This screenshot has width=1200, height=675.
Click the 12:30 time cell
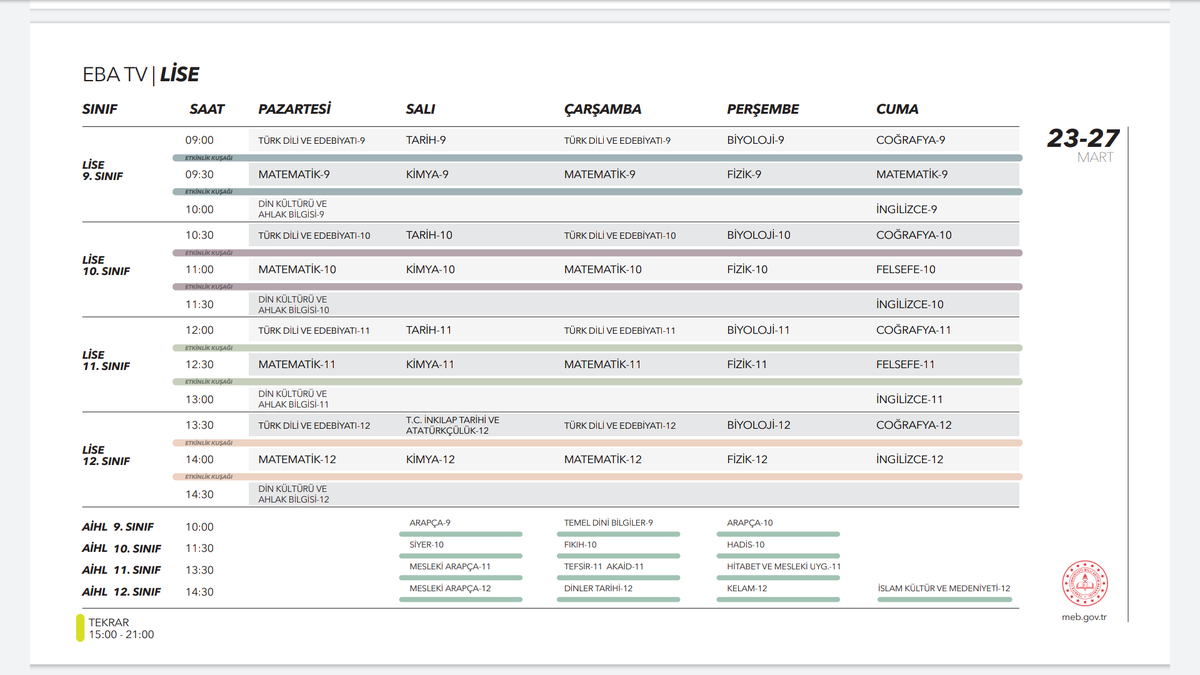(199, 364)
